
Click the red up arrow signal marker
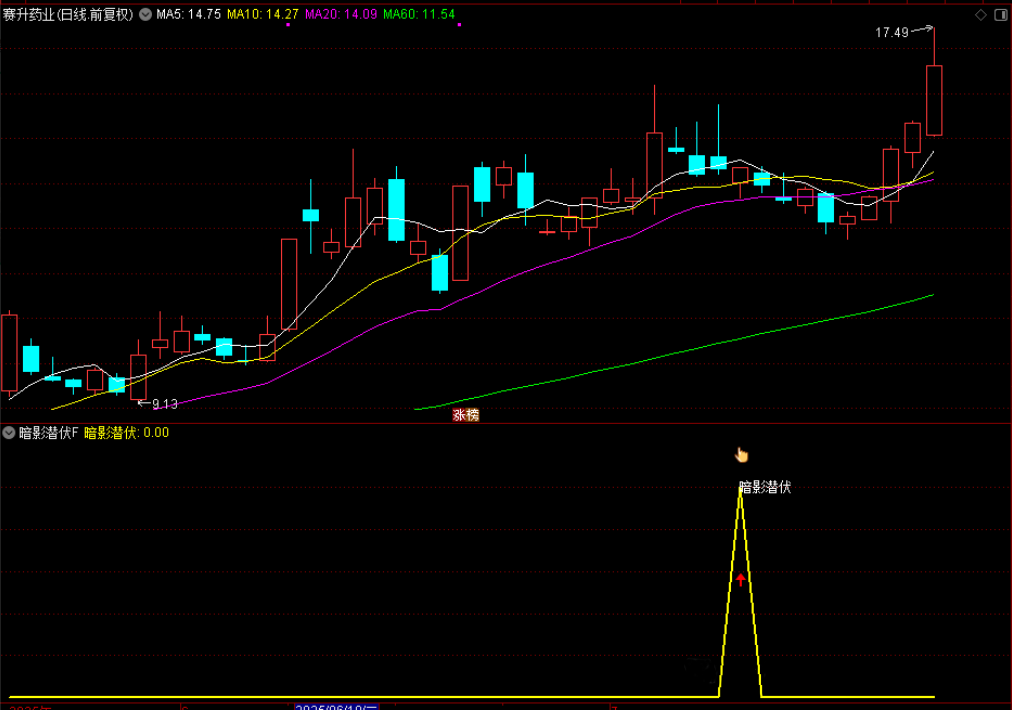point(740,578)
